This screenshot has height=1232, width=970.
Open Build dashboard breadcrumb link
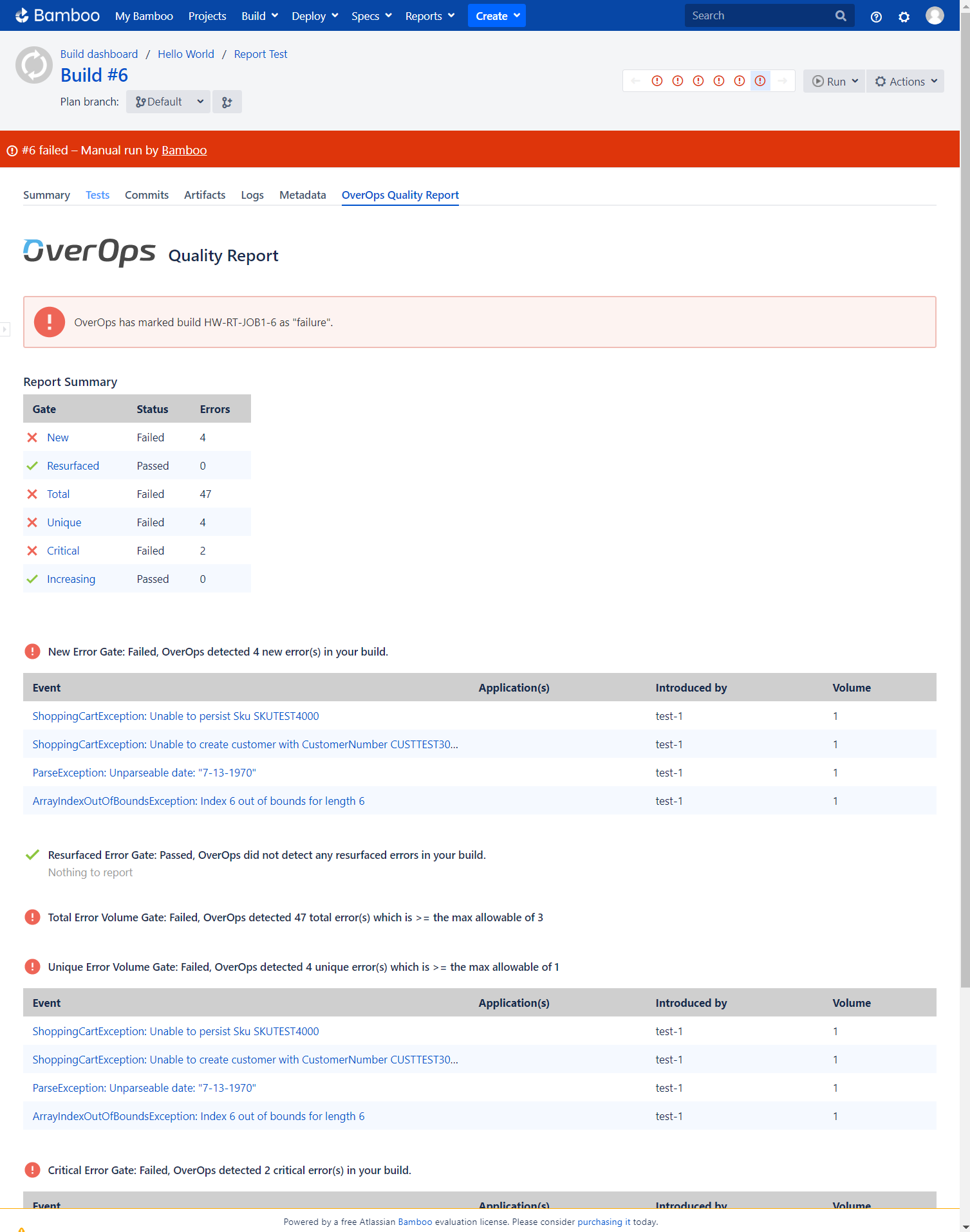[99, 54]
